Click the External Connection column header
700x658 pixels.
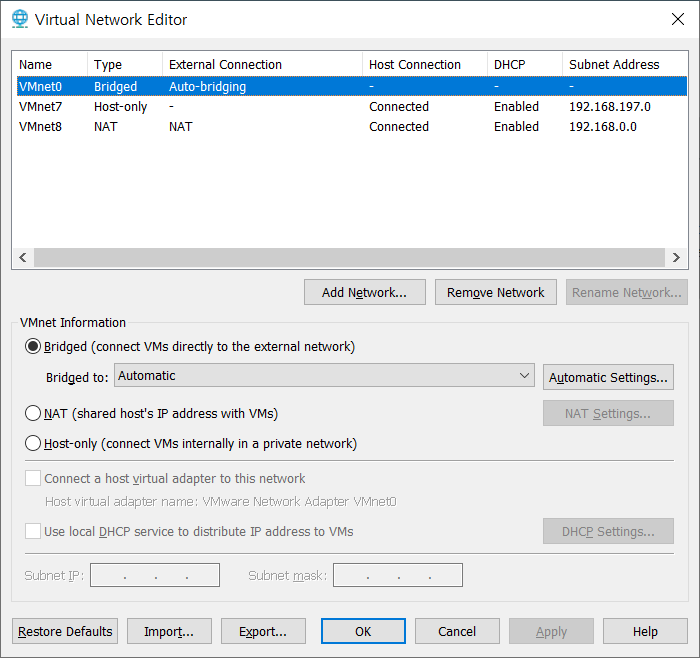262,64
